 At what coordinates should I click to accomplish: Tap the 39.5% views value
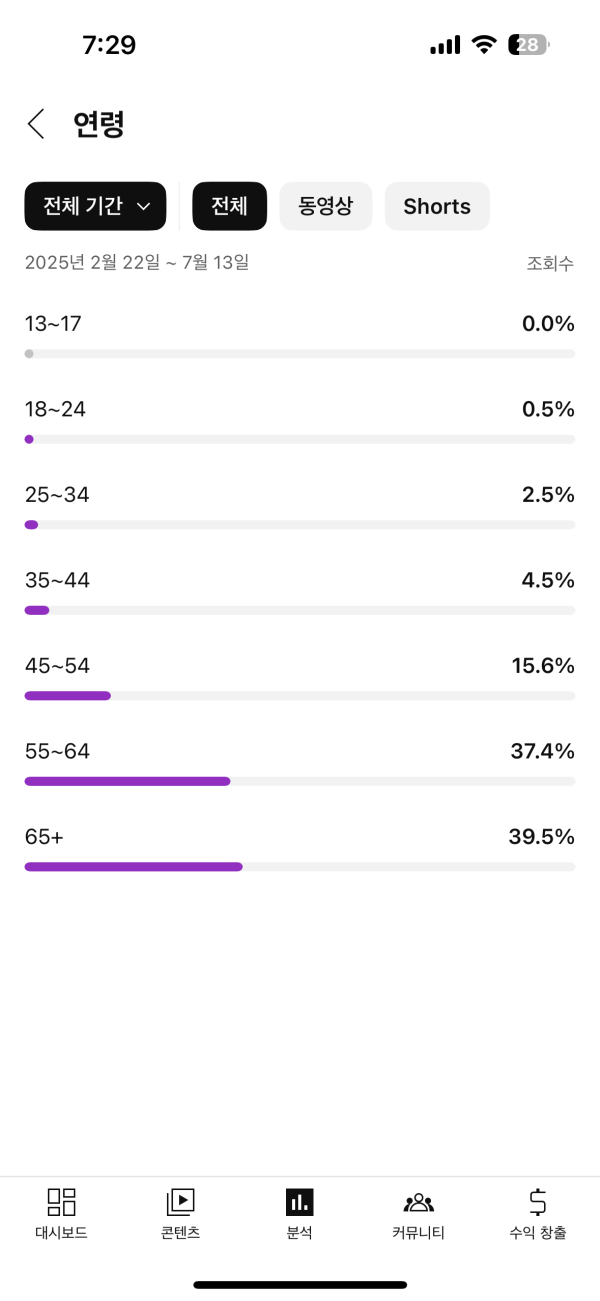tap(541, 837)
